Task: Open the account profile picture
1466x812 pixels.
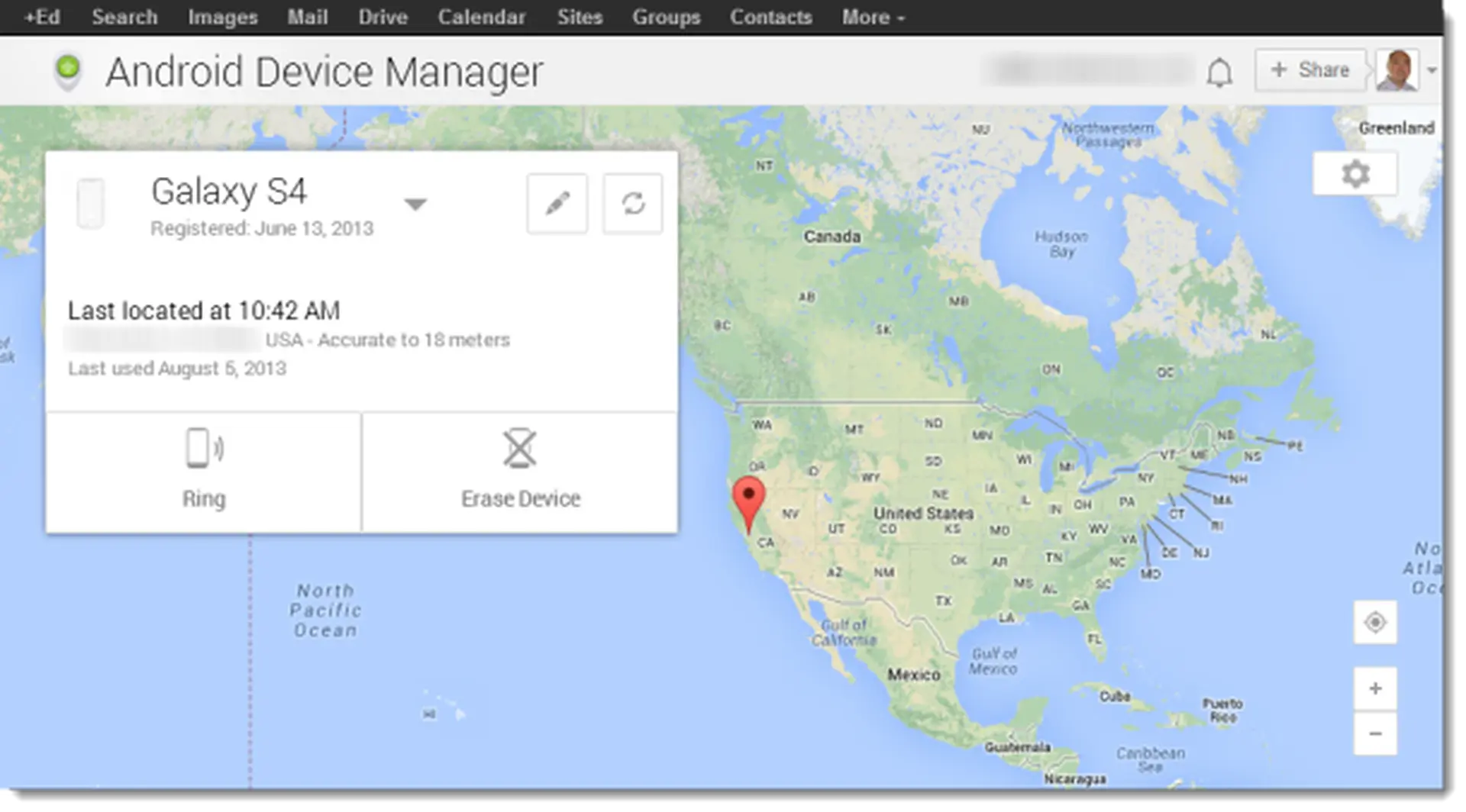Action: point(1397,70)
